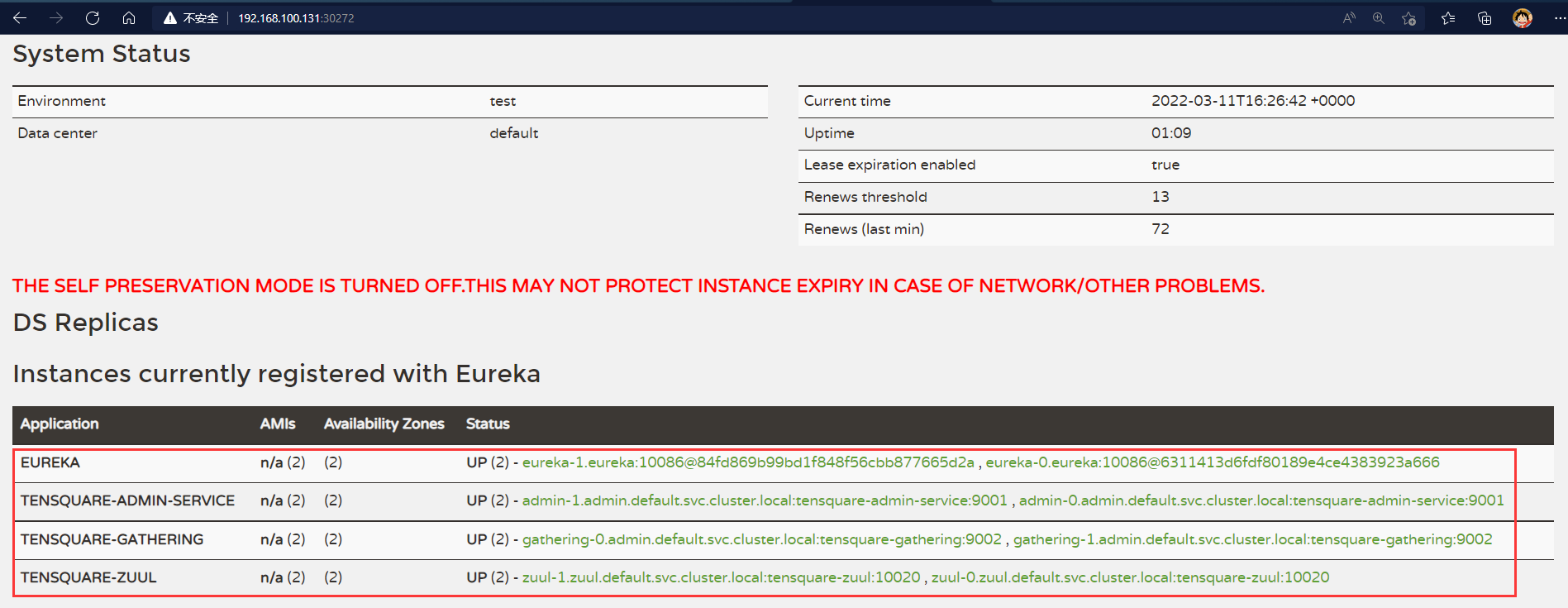Screen dimensions: 1568x608
Task: Click n/a (2) in EUREKA row
Action: pyautogui.click(x=283, y=462)
